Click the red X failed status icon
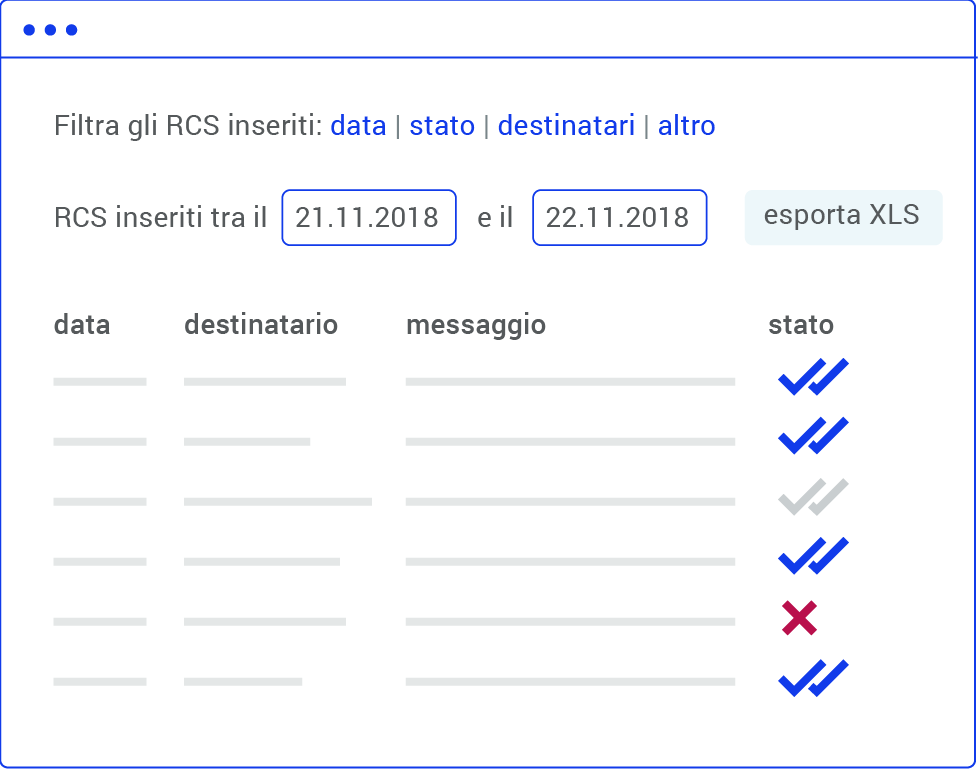This screenshot has width=978, height=775. click(x=799, y=619)
